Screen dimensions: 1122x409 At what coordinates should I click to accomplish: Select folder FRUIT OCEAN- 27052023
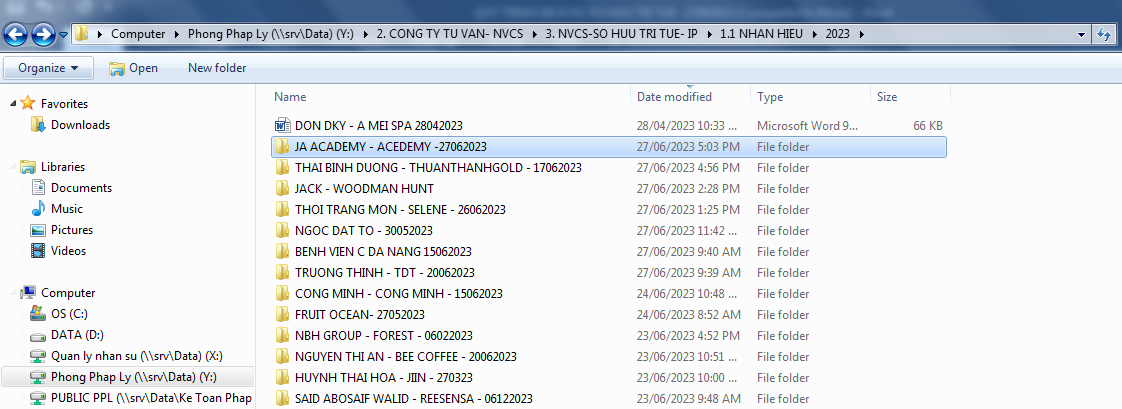click(360, 315)
